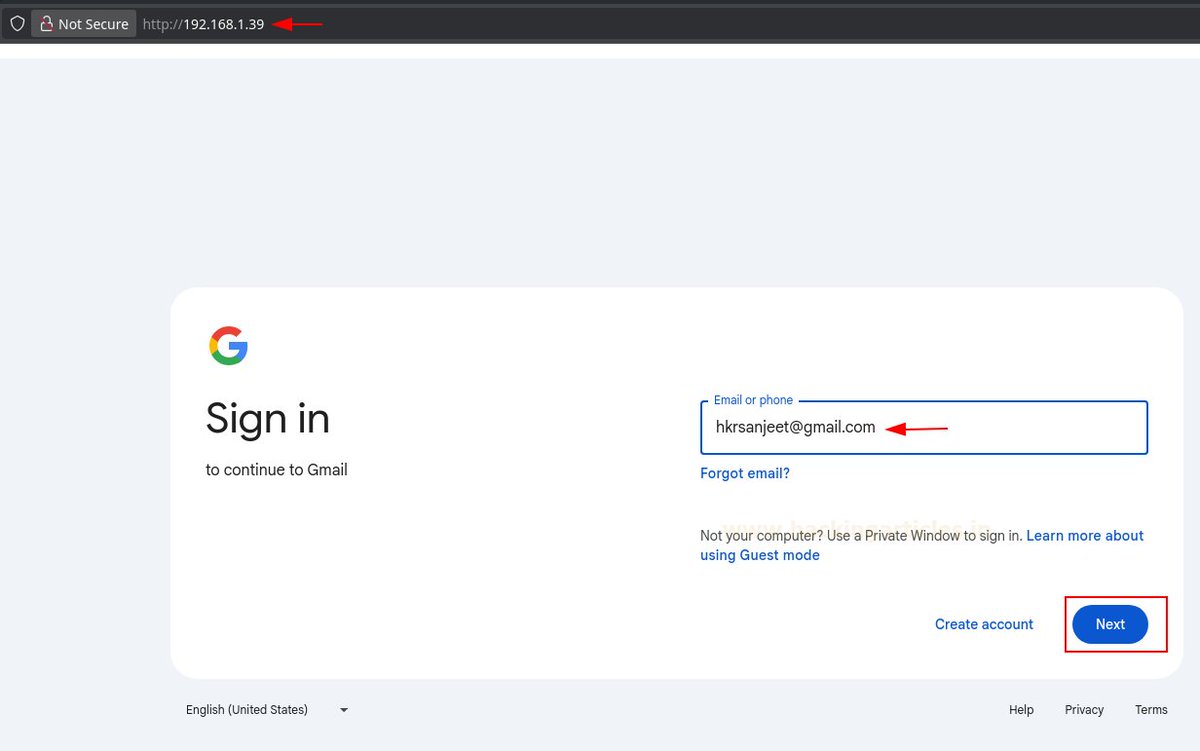This screenshot has height=751, width=1200.
Task: Open the Privacy page from the footer
Action: [1084, 710]
